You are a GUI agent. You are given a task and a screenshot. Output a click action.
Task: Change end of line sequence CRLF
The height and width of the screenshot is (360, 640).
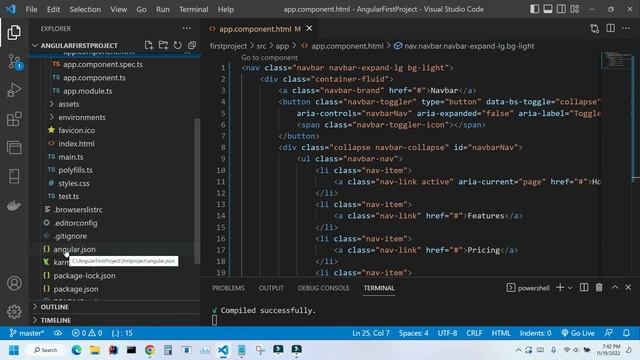click(x=474, y=333)
